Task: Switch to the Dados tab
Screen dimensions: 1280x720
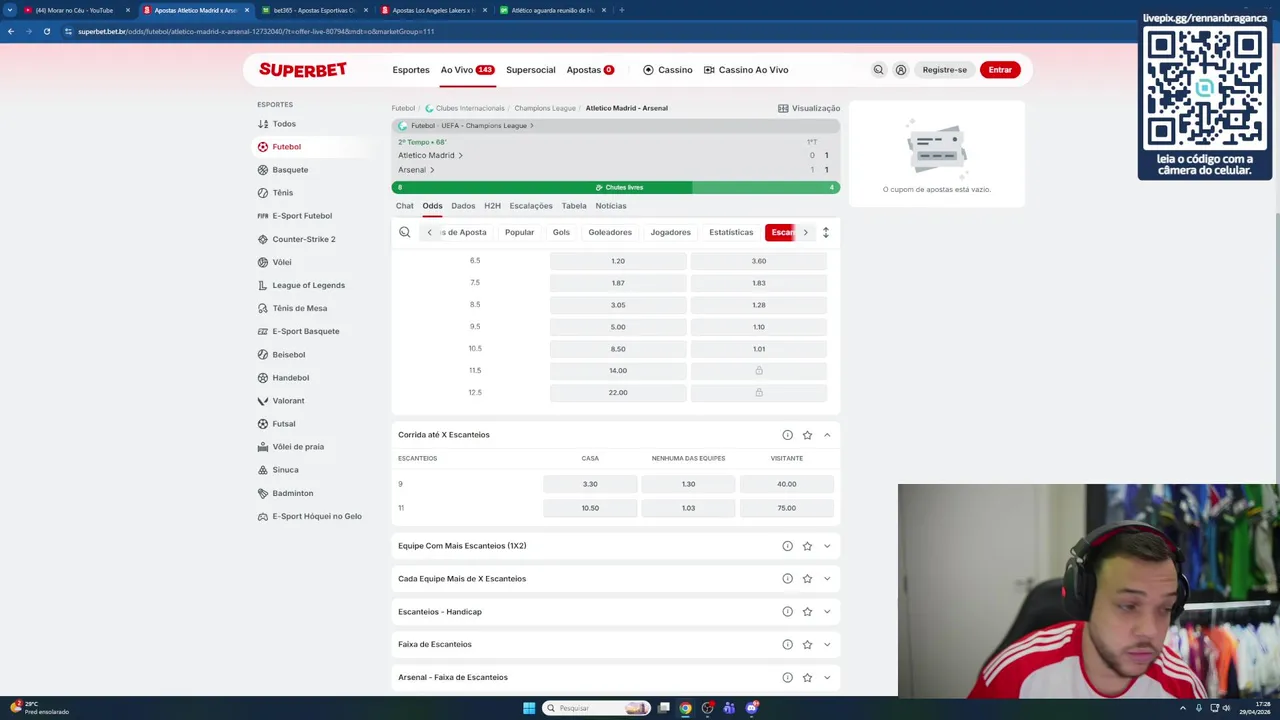Action: [463, 206]
